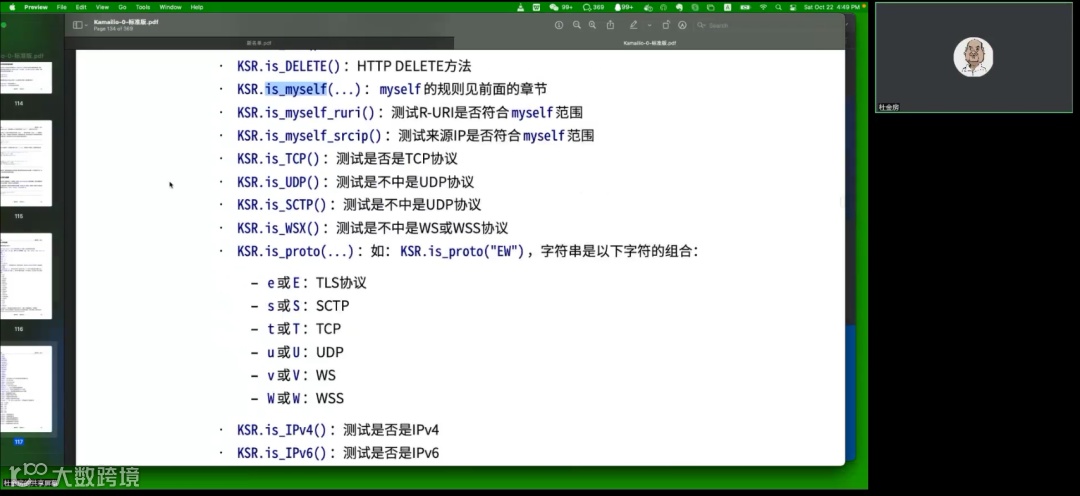Click the text KSR.is_proto("EW")

pos(463,251)
